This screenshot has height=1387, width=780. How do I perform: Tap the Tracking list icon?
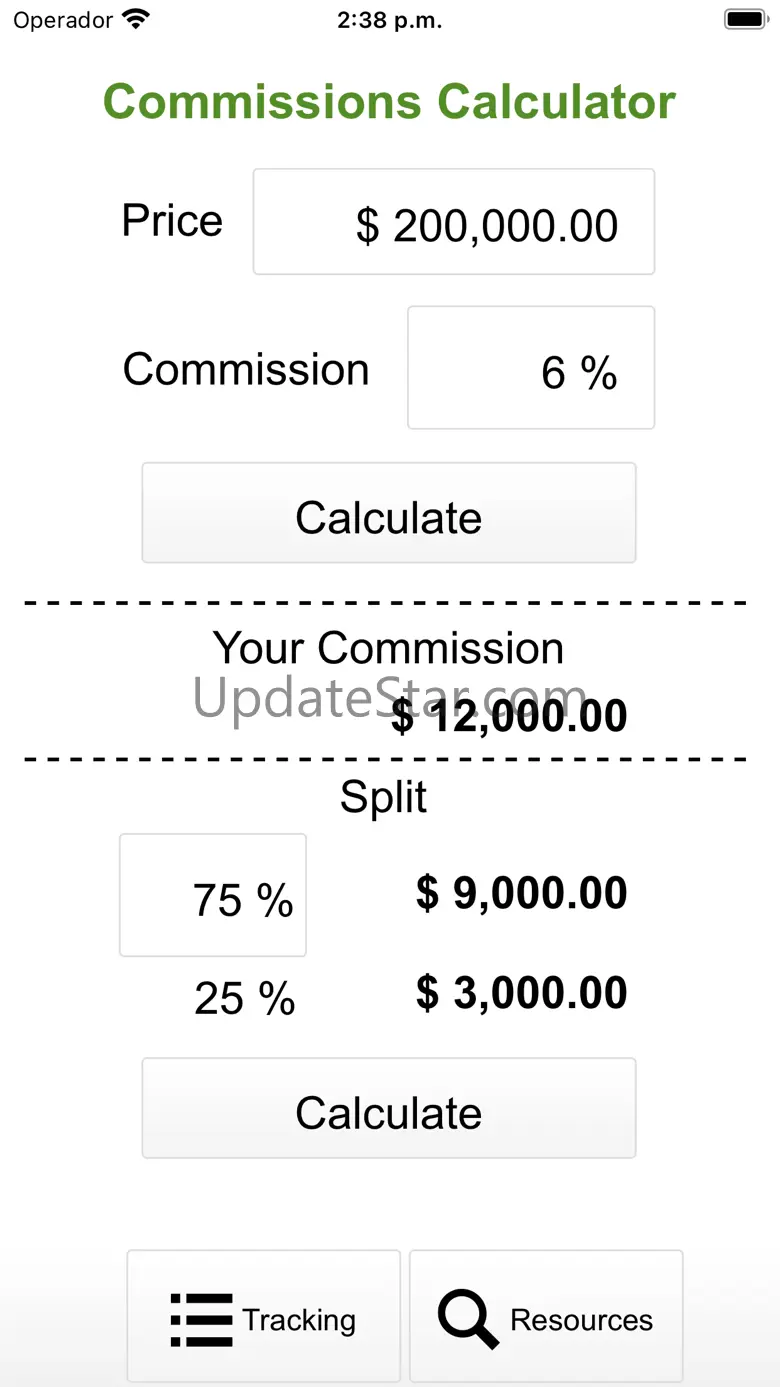(201, 1320)
